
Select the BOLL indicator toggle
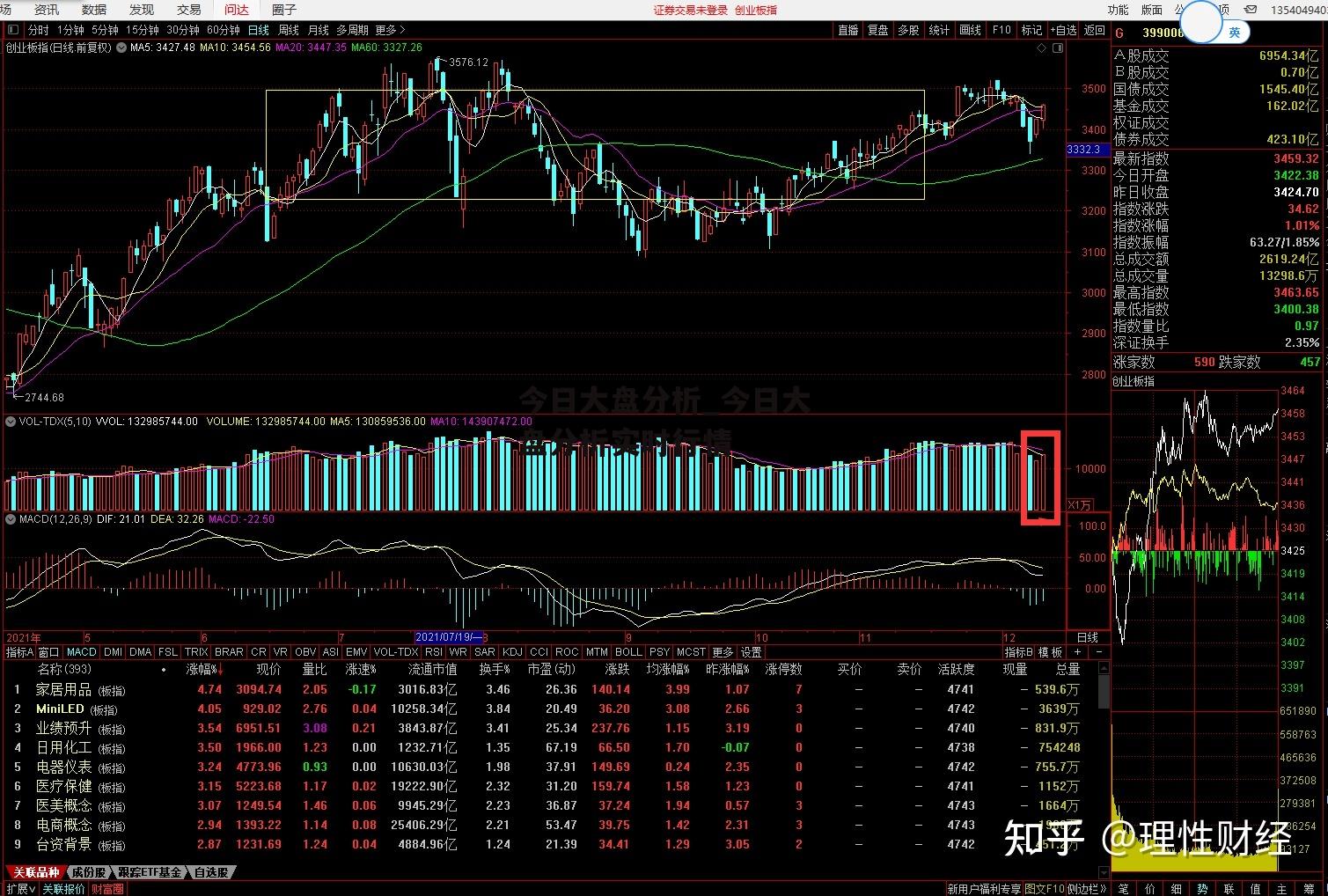(628, 652)
